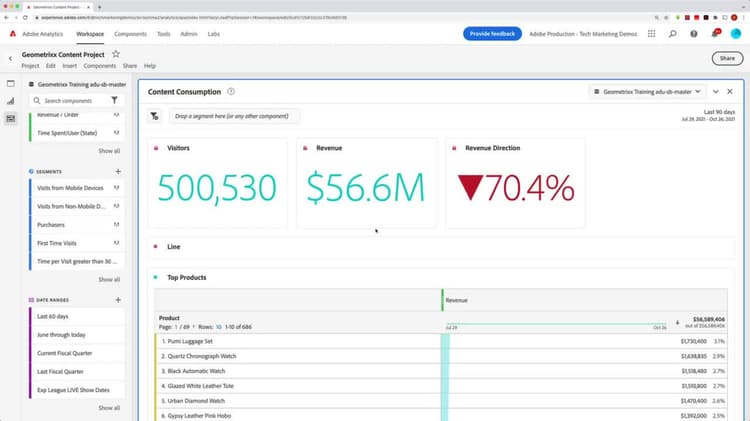Open the Panels icon in left rail
The width and height of the screenshot is (750, 421).
(11, 83)
